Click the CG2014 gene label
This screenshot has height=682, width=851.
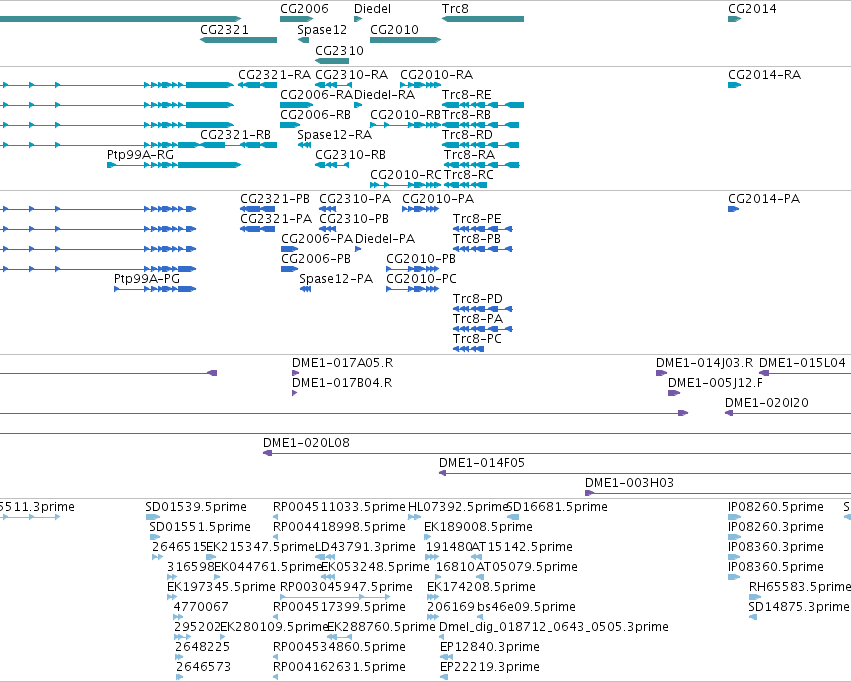(752, 9)
